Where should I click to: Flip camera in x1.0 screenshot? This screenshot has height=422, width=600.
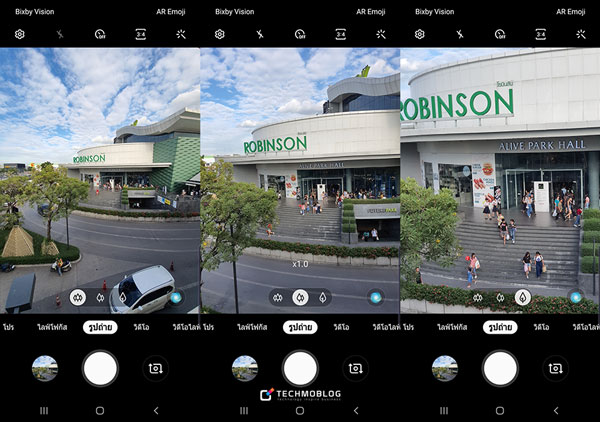355,368
